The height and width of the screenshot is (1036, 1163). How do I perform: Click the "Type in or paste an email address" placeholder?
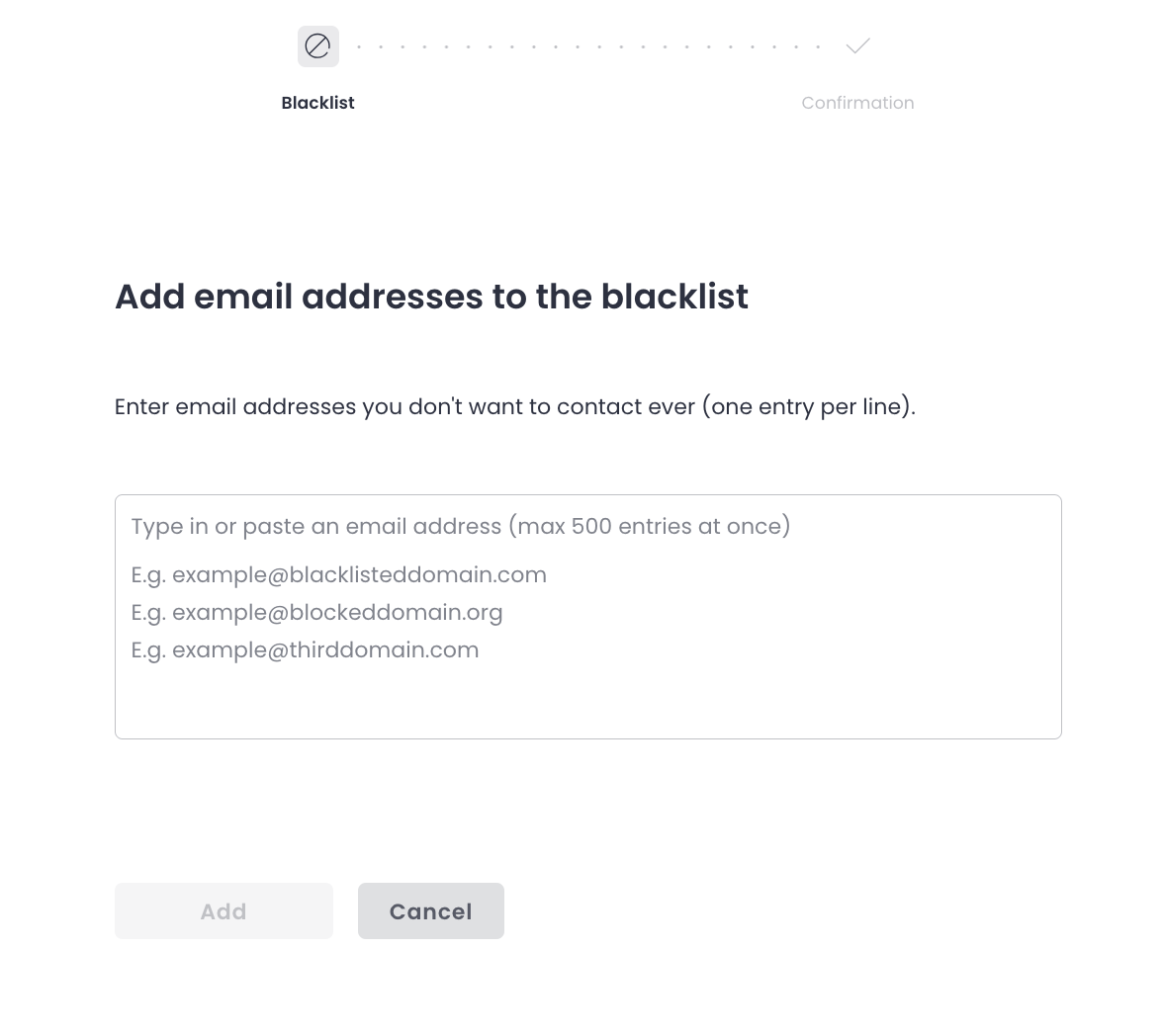point(316,526)
